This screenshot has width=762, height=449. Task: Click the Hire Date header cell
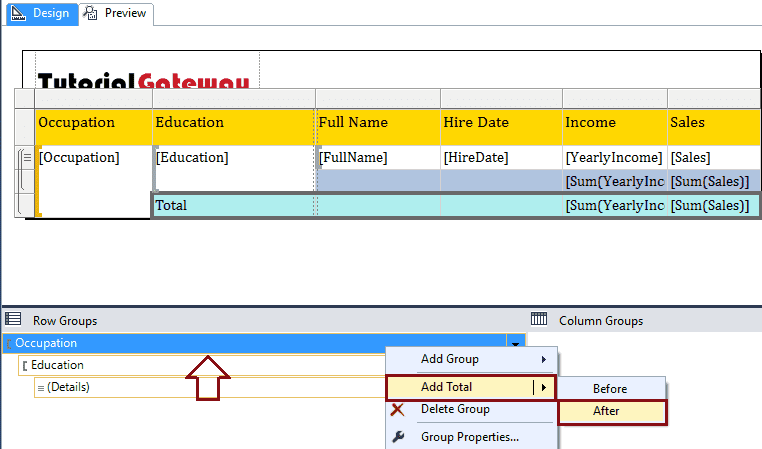click(x=502, y=127)
